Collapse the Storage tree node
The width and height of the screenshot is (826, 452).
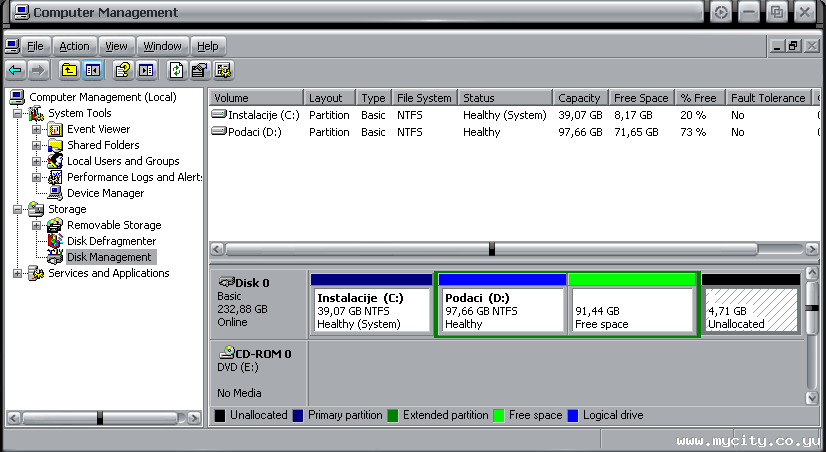tap(17, 209)
